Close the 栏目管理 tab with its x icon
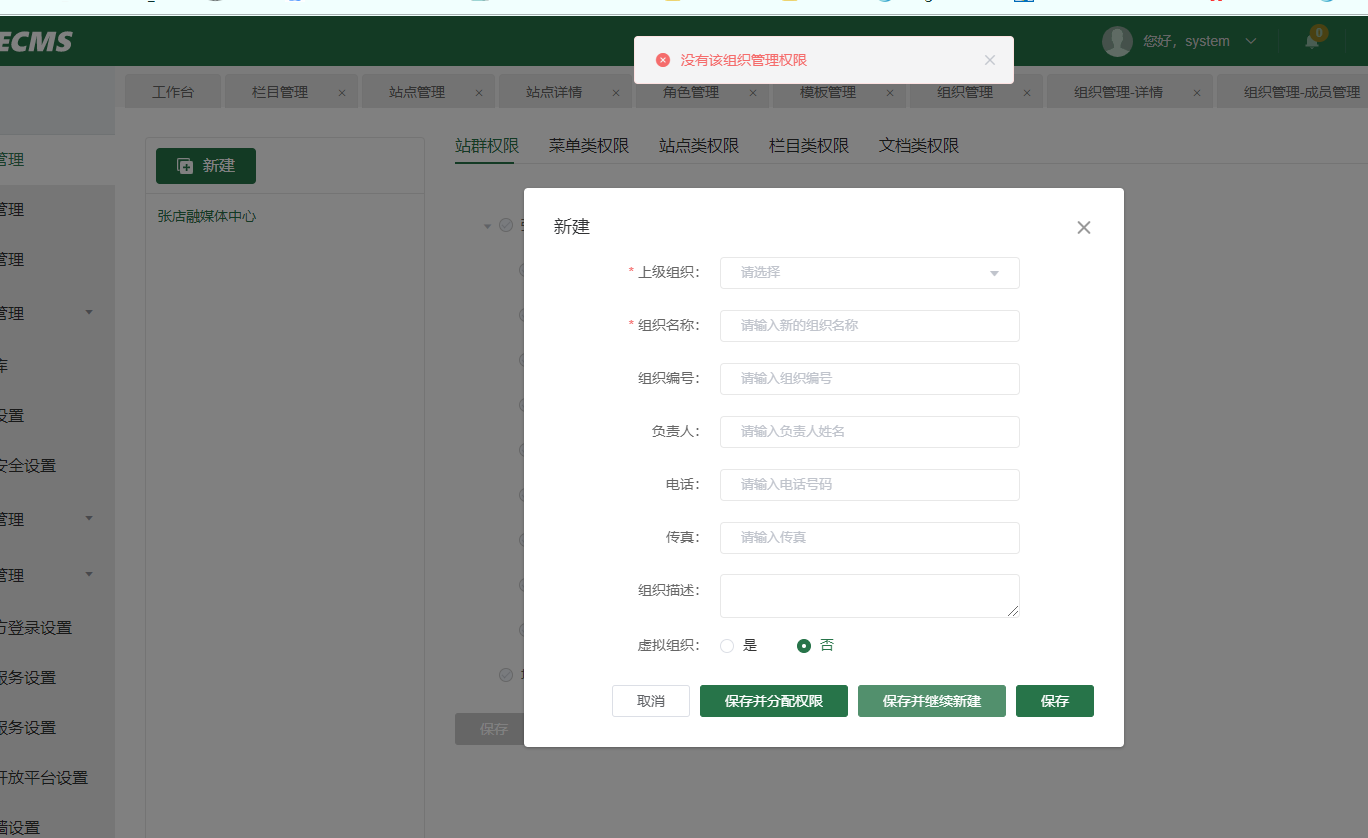Viewport: 1368px width, 838px height. (x=342, y=93)
